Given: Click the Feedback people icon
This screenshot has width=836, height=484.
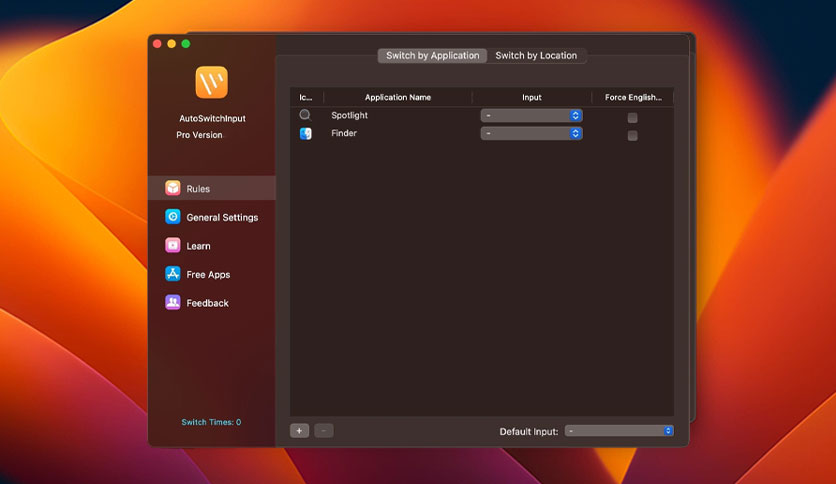Looking at the screenshot, I should pyautogui.click(x=173, y=302).
